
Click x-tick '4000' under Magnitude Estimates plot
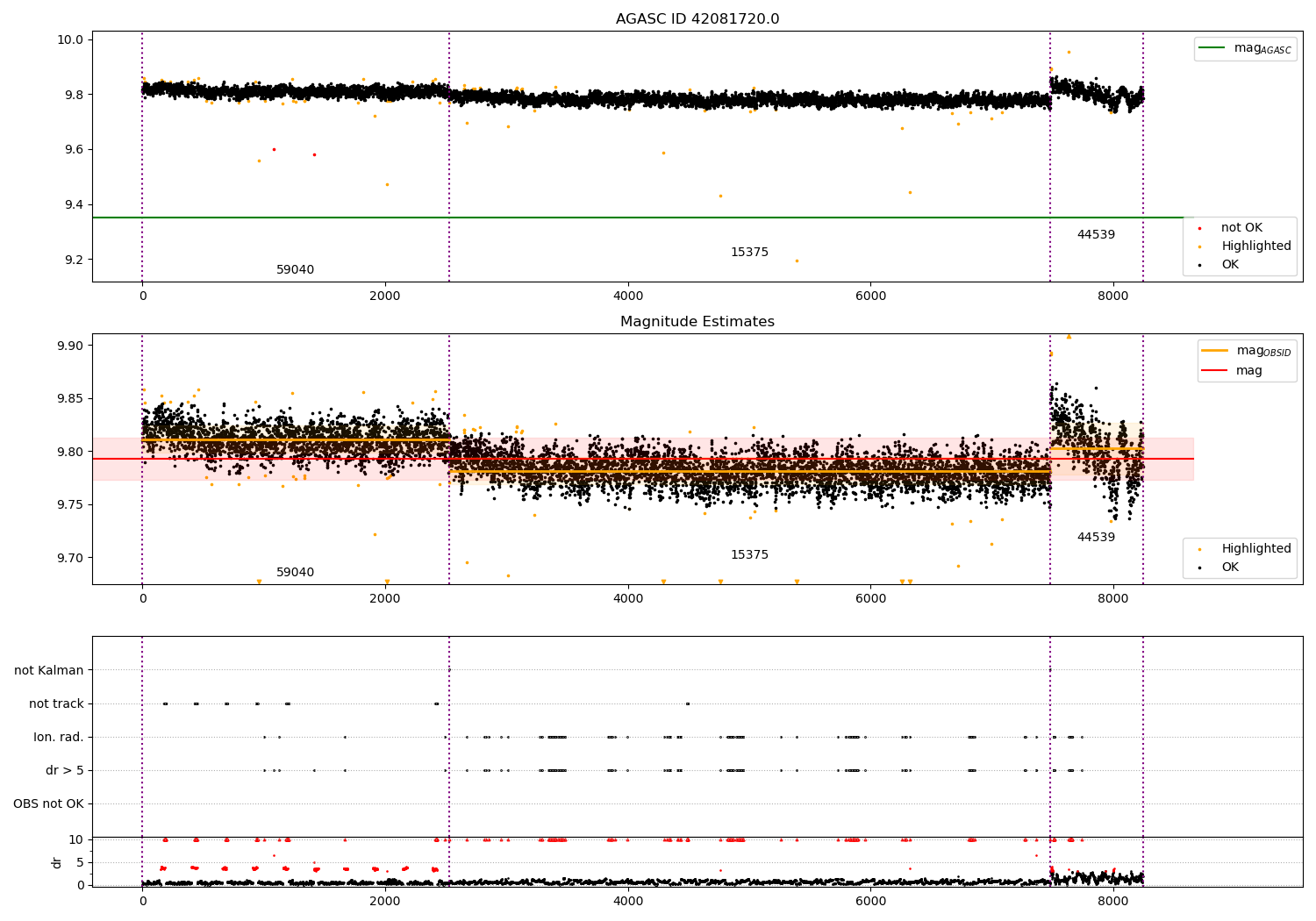[x=628, y=599]
